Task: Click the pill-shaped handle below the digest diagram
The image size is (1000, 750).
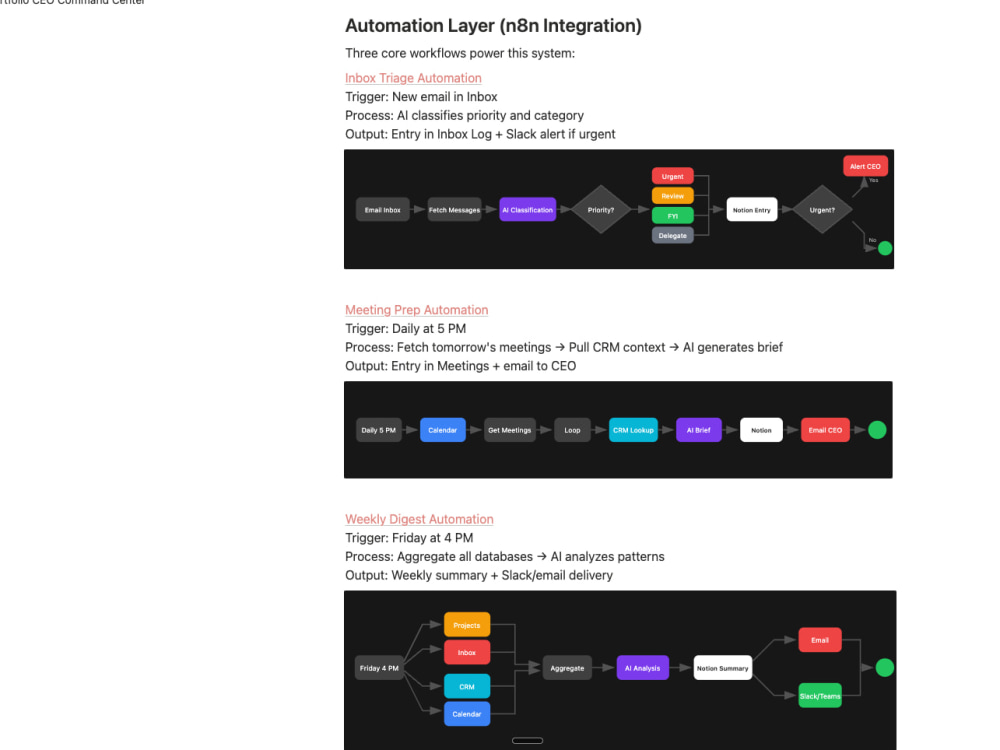Action: tap(527, 740)
